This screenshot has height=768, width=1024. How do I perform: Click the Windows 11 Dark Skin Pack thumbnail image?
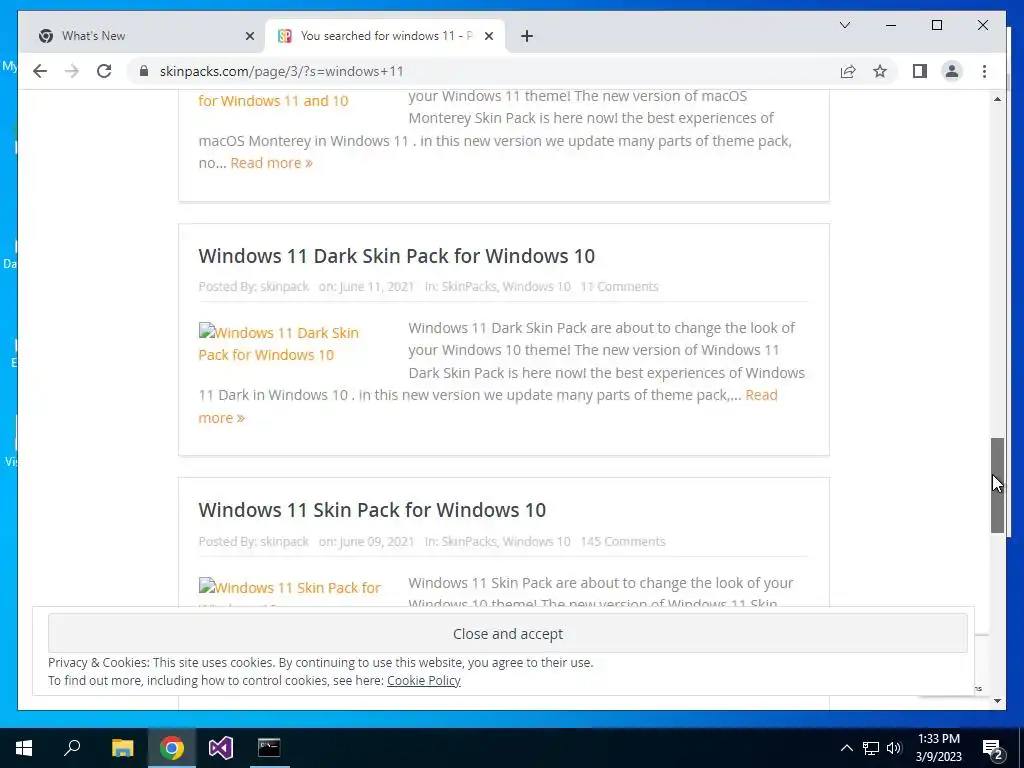pyautogui.click(x=279, y=344)
